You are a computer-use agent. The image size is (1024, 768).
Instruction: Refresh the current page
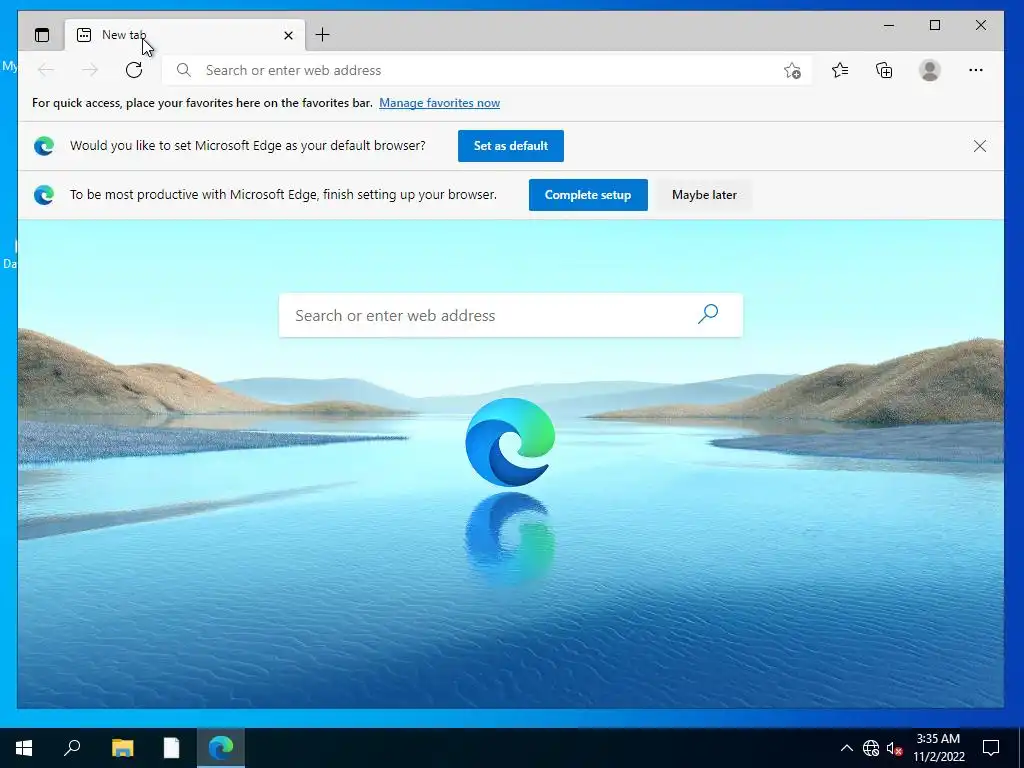tap(134, 70)
